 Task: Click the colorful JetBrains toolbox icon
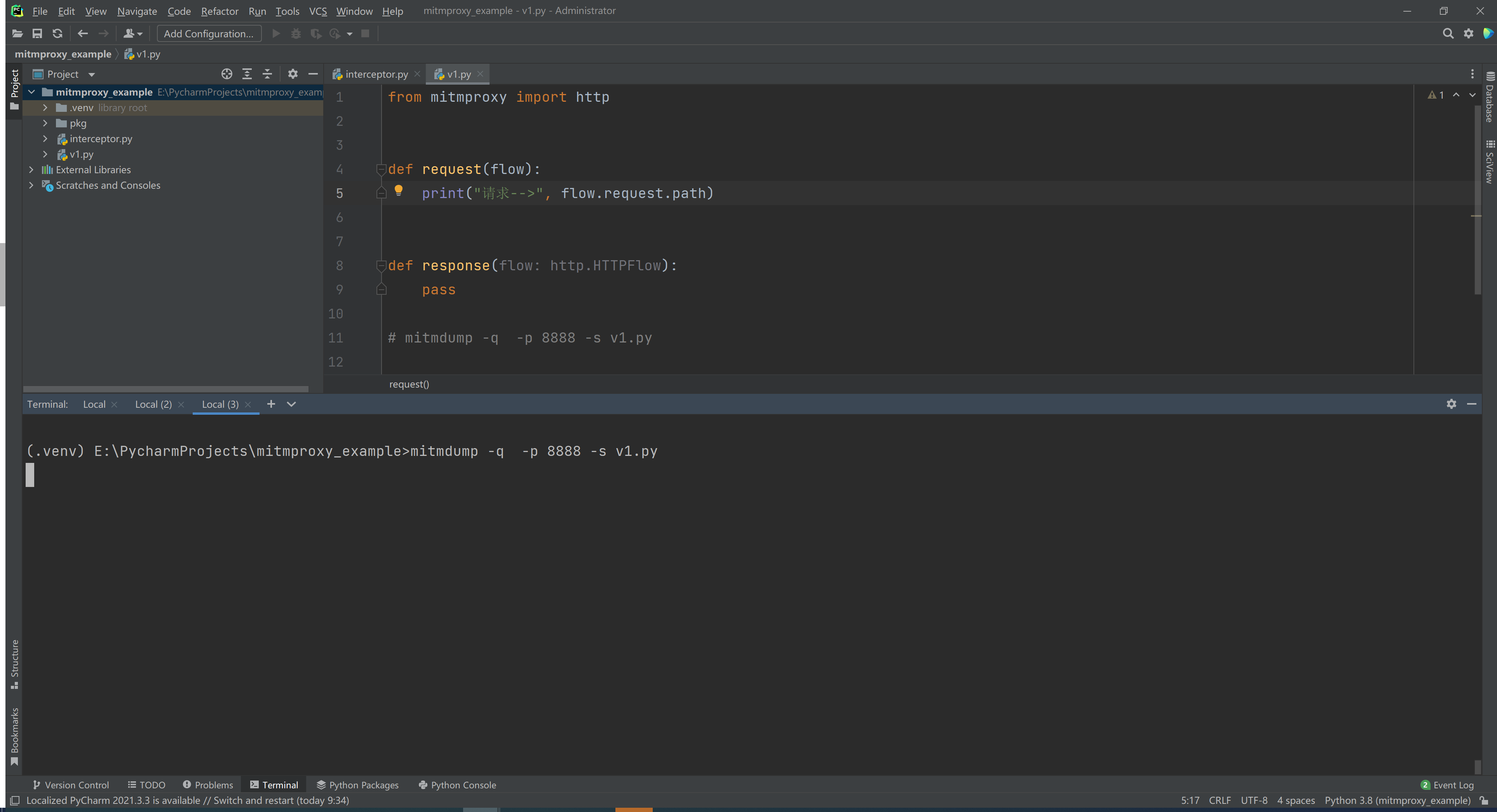point(1488,34)
